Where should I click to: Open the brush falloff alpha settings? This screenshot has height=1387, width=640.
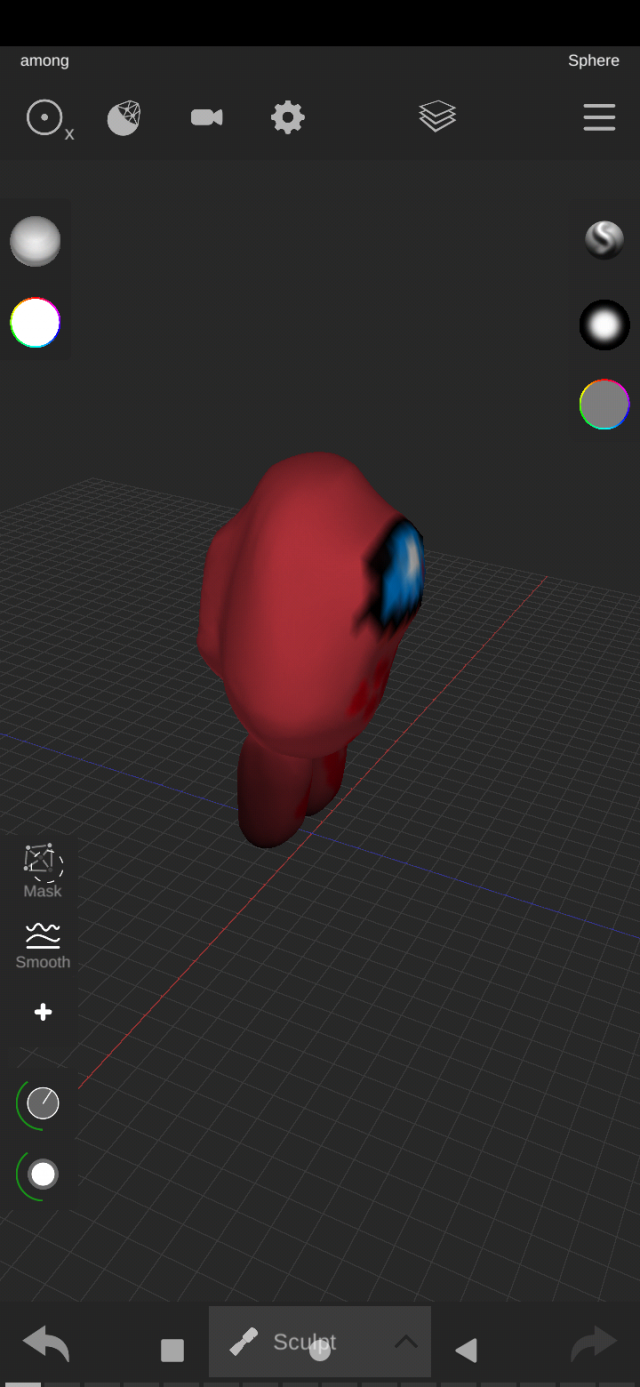[604, 325]
